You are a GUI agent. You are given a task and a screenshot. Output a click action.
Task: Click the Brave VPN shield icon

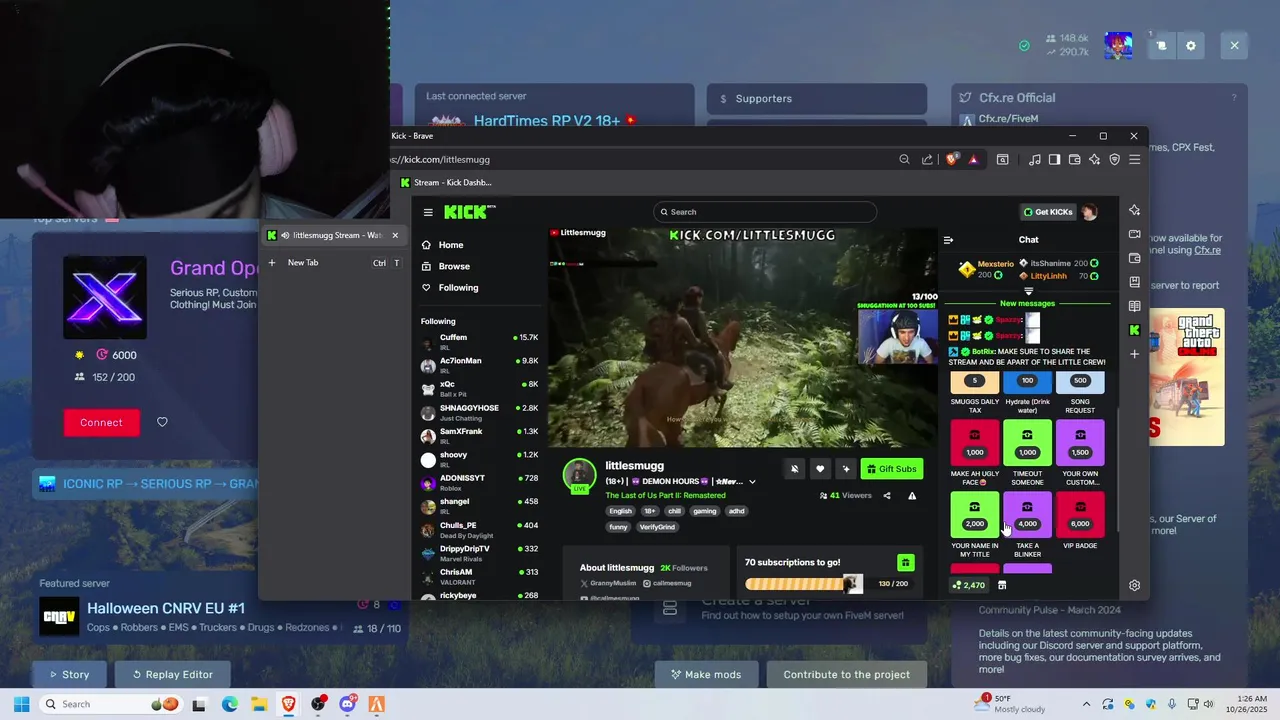(1115, 159)
